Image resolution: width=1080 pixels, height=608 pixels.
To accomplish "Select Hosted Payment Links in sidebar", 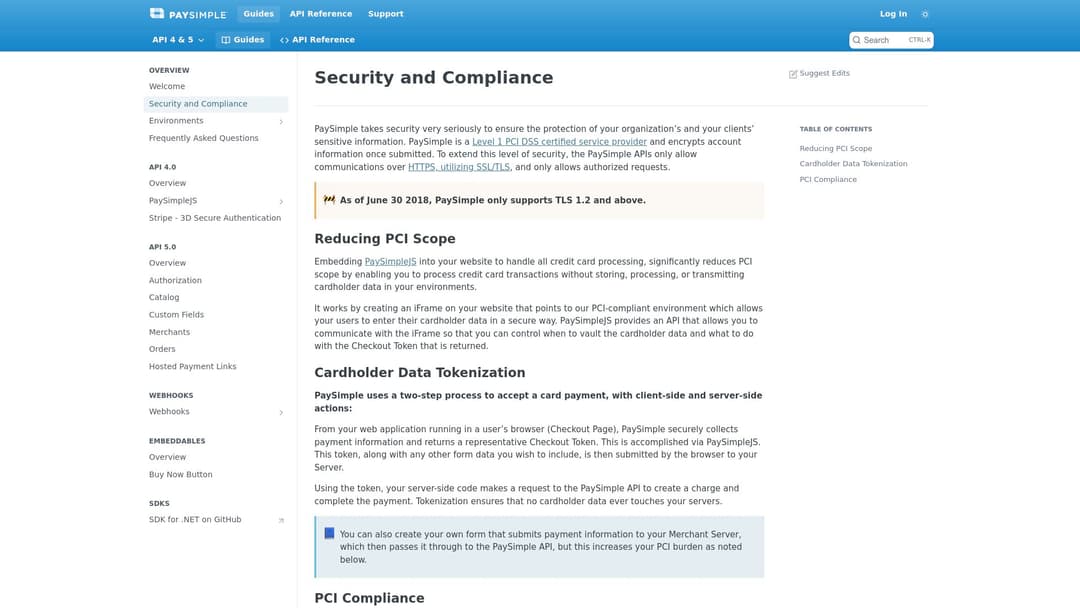I will tap(192, 367).
